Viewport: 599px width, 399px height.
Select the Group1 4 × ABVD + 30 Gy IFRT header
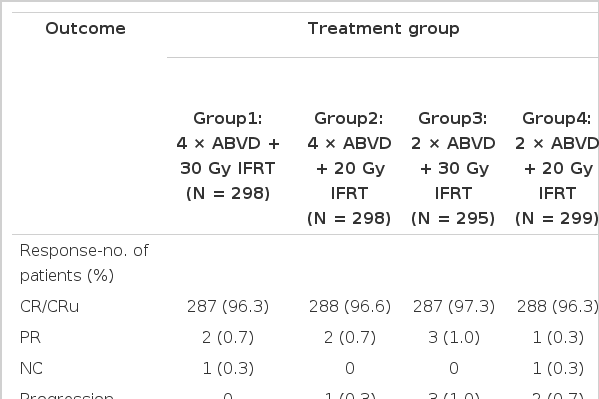point(228,156)
